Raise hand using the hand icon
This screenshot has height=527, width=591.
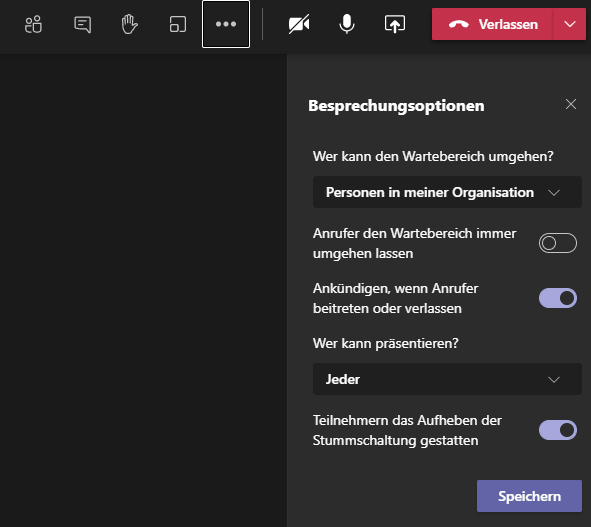point(129,24)
